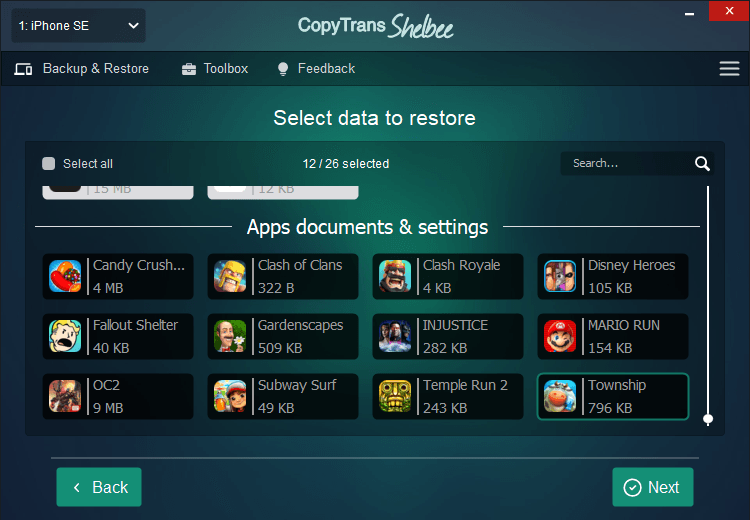Select the Temple Run 2 name label
The image size is (750, 520).
(x=465, y=385)
